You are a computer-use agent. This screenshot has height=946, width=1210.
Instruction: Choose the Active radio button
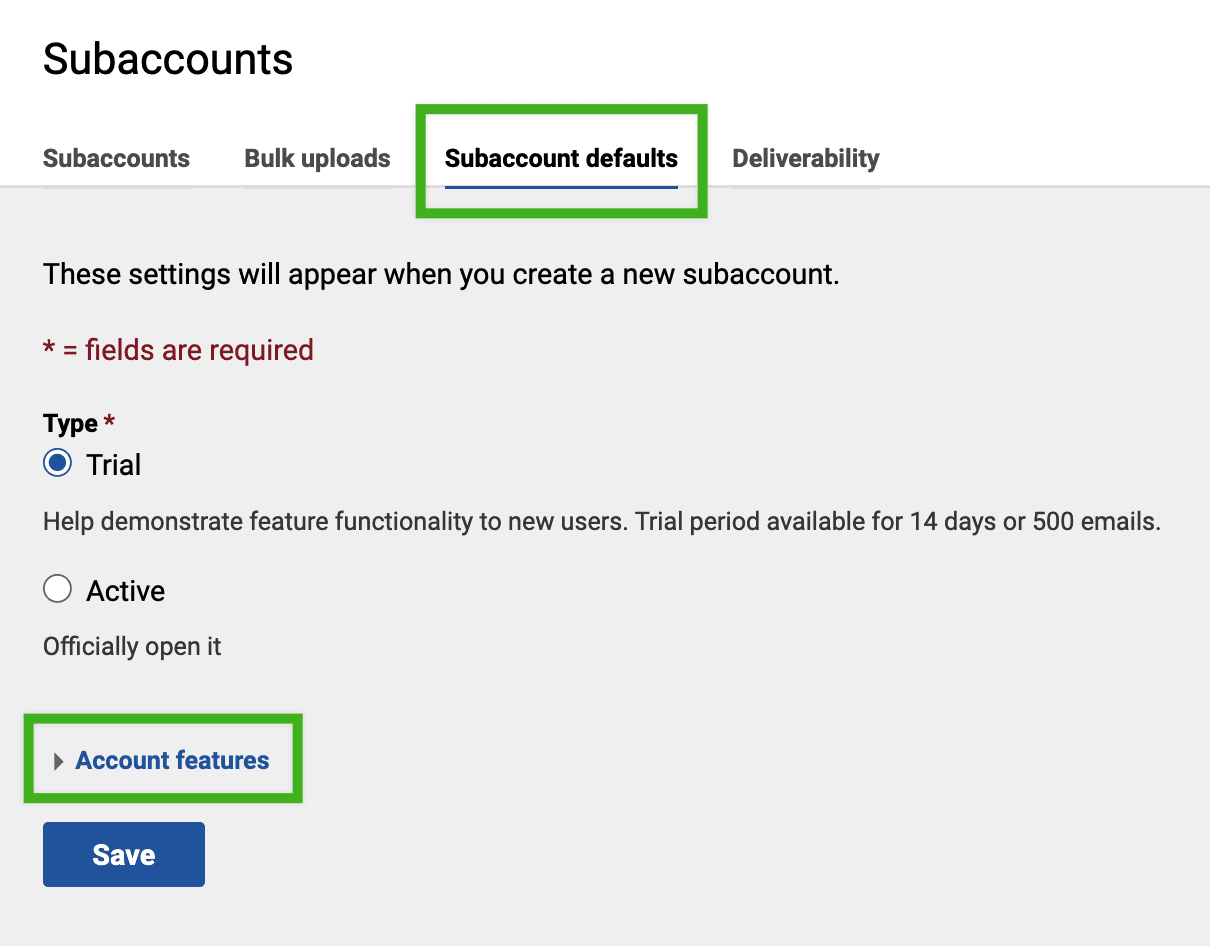pos(58,590)
